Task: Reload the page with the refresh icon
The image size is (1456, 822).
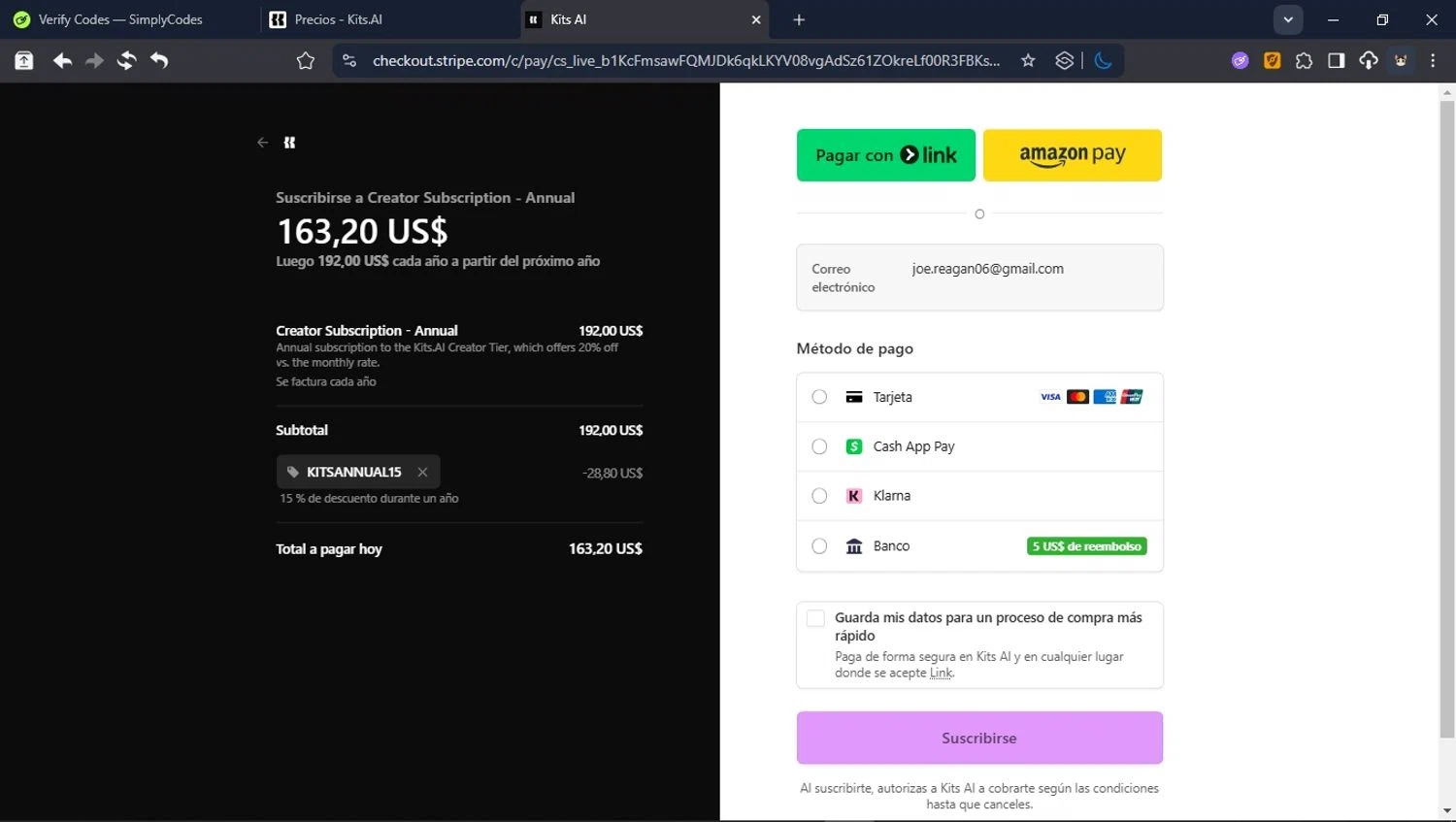Action: (126, 61)
